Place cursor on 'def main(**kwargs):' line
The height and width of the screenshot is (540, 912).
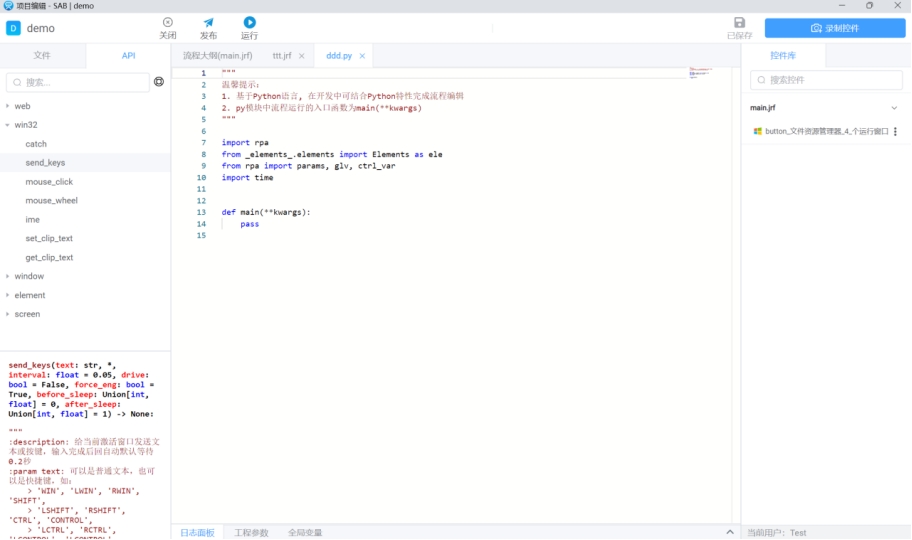tap(266, 212)
